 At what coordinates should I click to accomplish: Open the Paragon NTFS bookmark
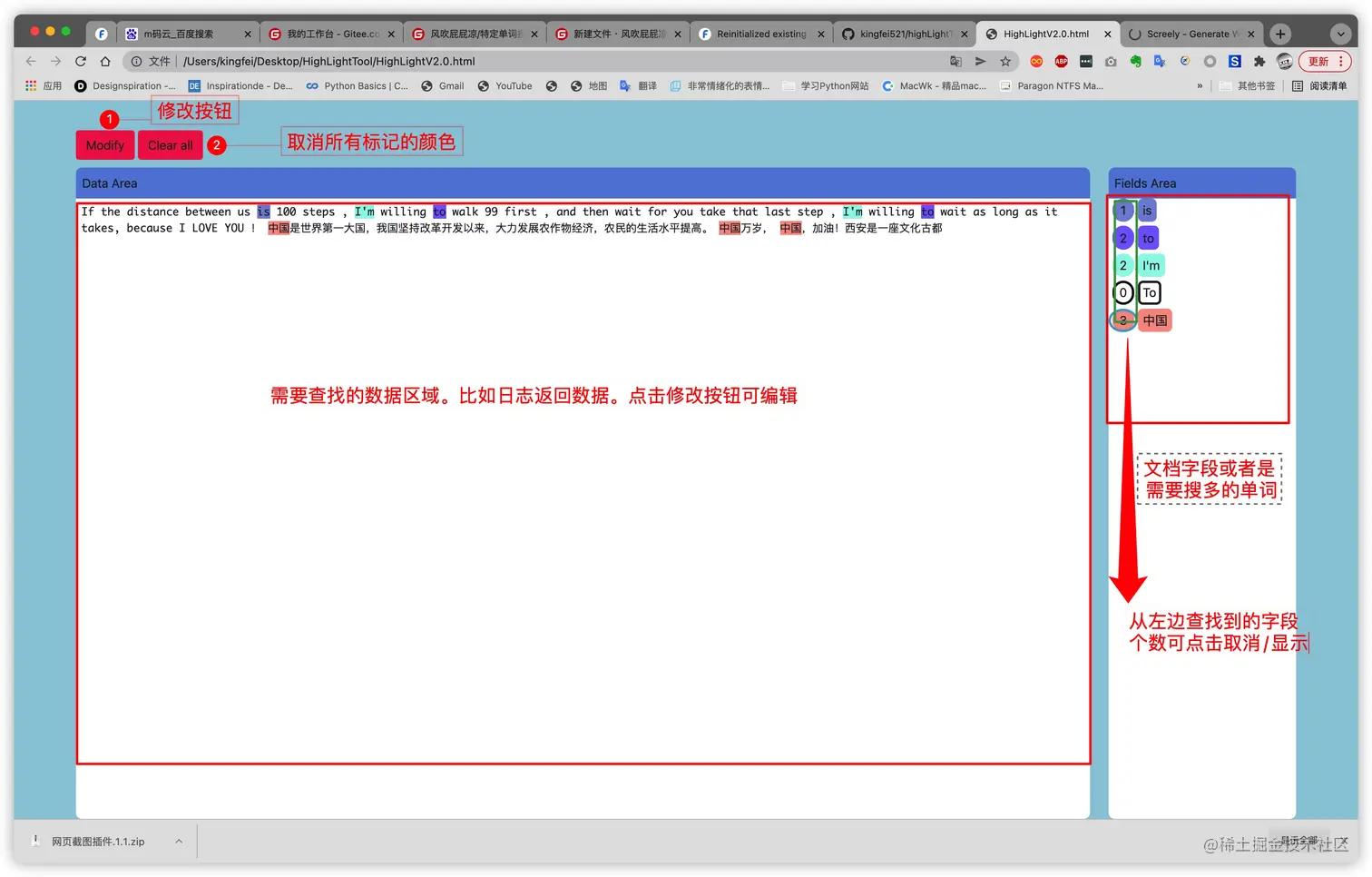(x=1052, y=86)
